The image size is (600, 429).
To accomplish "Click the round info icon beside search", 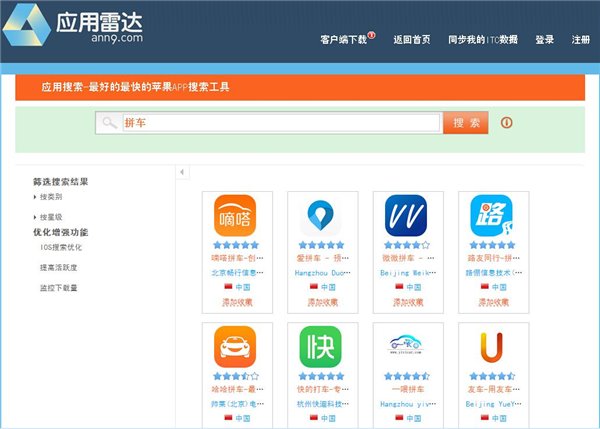I will (x=506, y=122).
